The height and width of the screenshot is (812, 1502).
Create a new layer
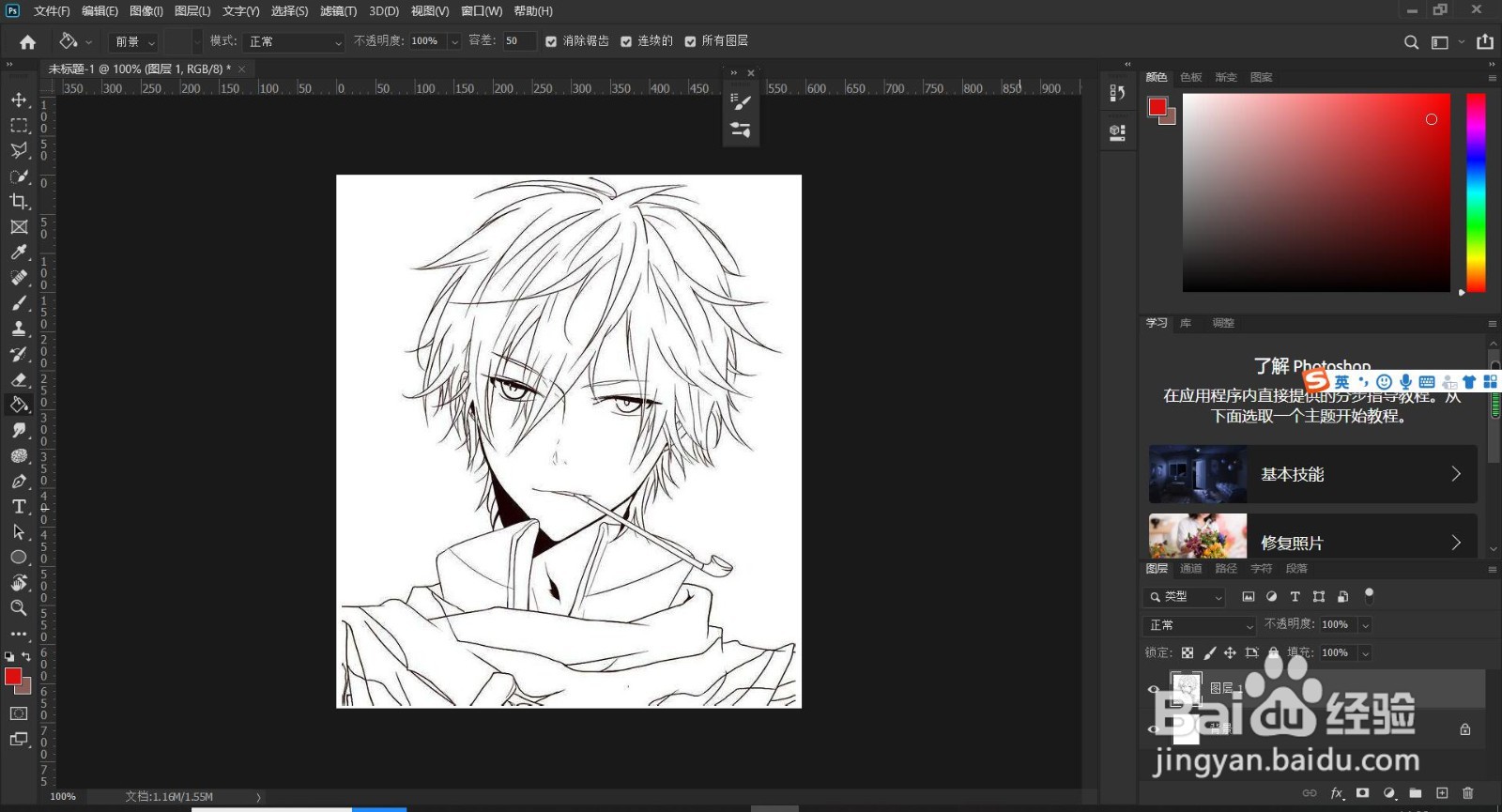(1442, 793)
